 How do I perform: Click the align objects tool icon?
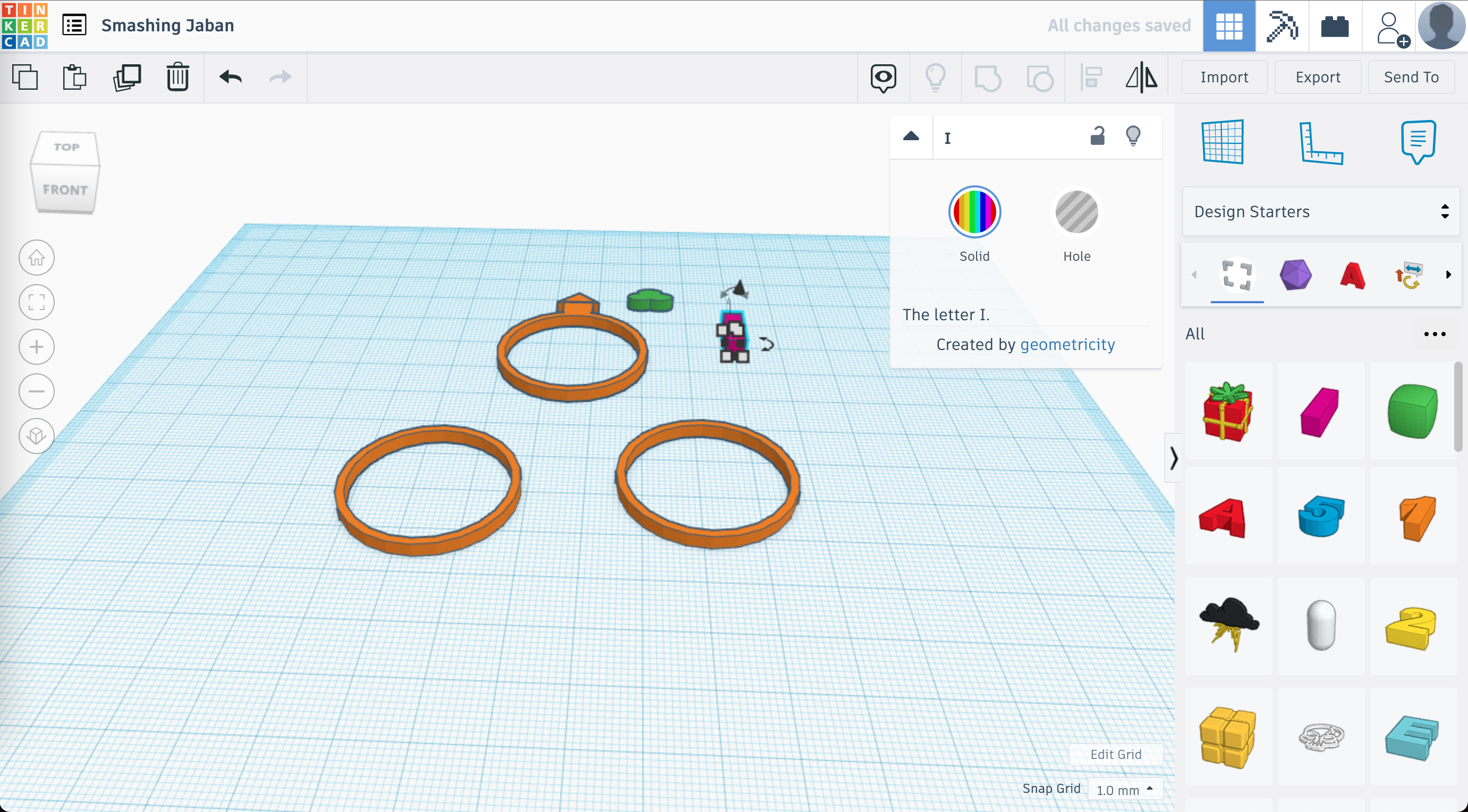(1092, 77)
